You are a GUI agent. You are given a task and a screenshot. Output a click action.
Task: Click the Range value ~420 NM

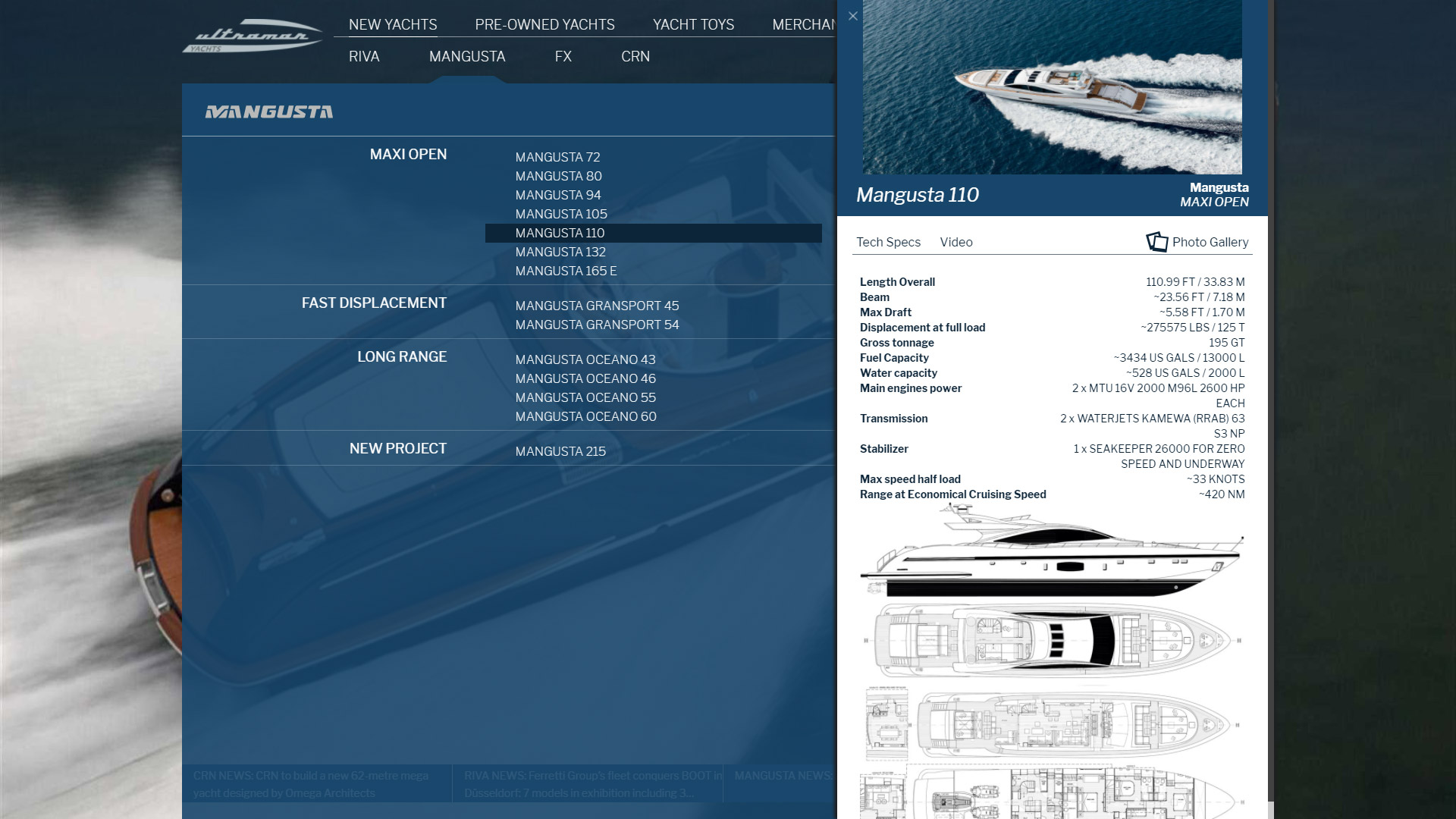click(x=1222, y=494)
